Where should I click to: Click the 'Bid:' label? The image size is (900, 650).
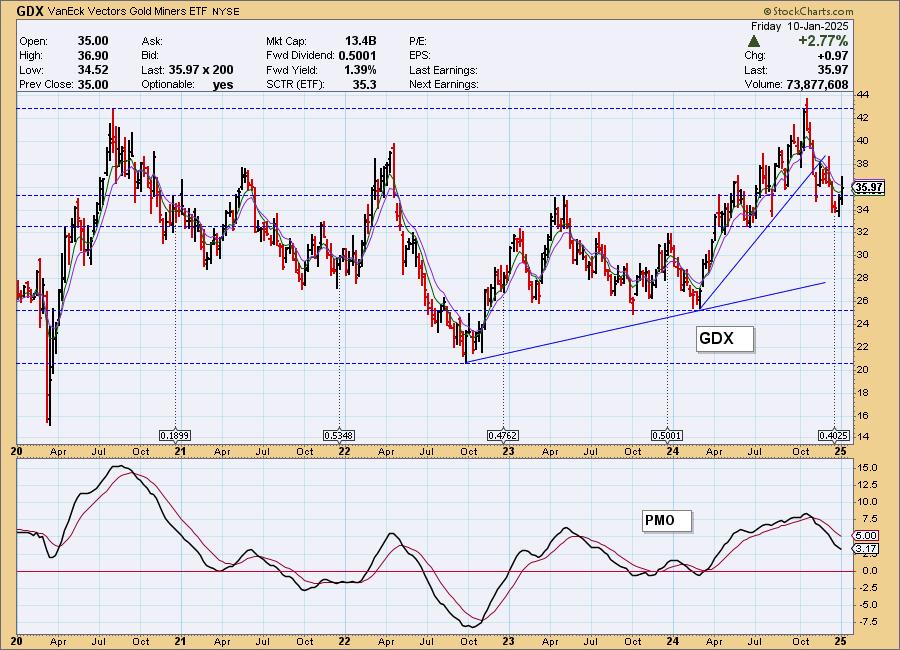tap(150, 56)
